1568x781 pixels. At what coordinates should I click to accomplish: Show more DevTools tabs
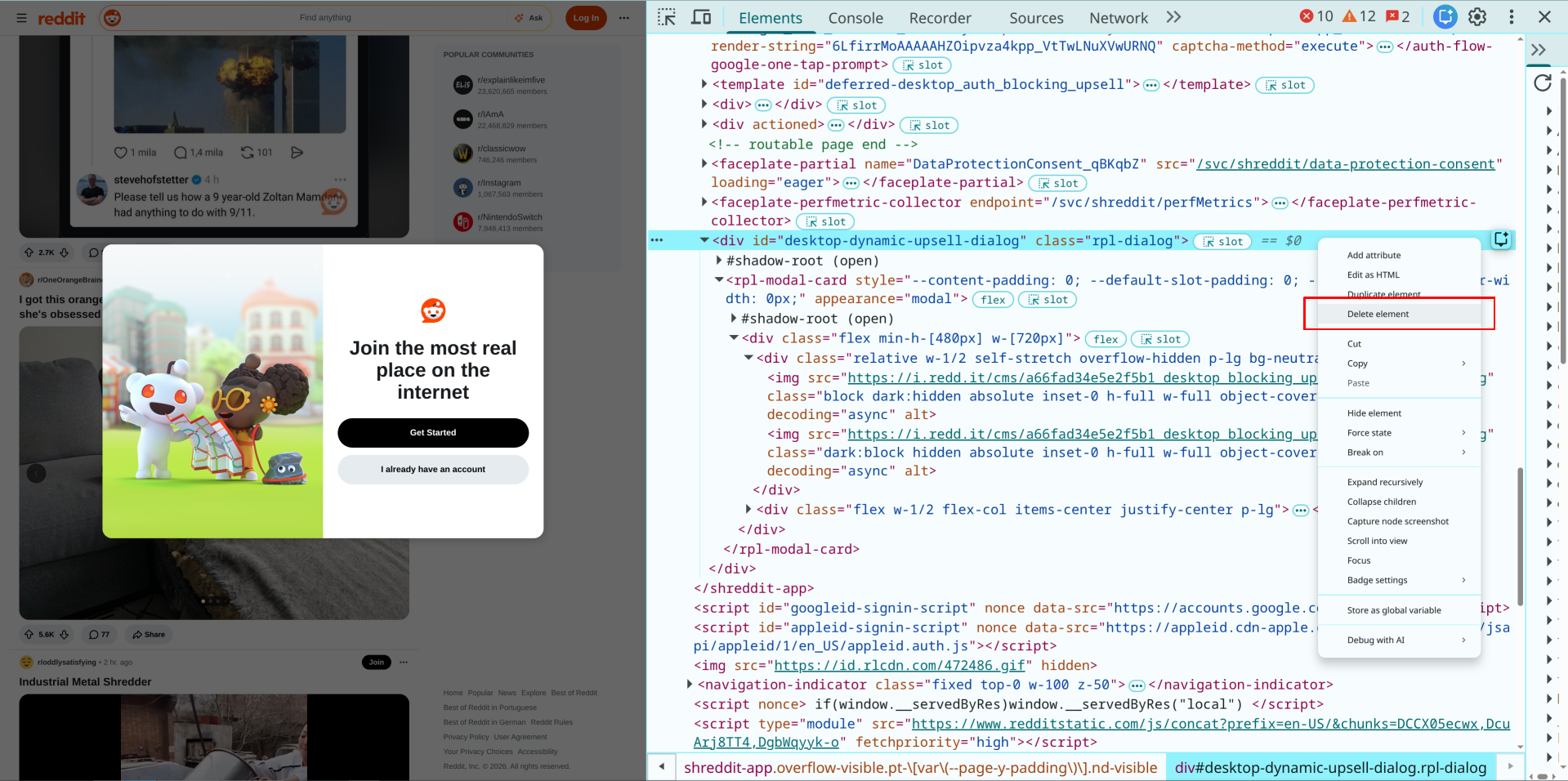pos(1174,17)
